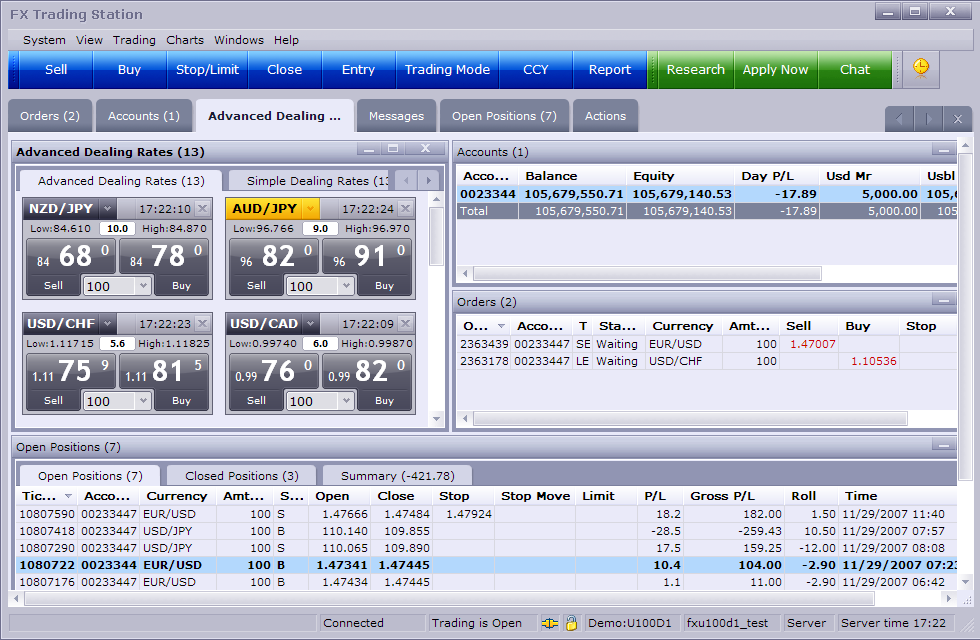Click the Order column sort arrow in Orders
This screenshot has width=980, height=640.
(x=501, y=326)
